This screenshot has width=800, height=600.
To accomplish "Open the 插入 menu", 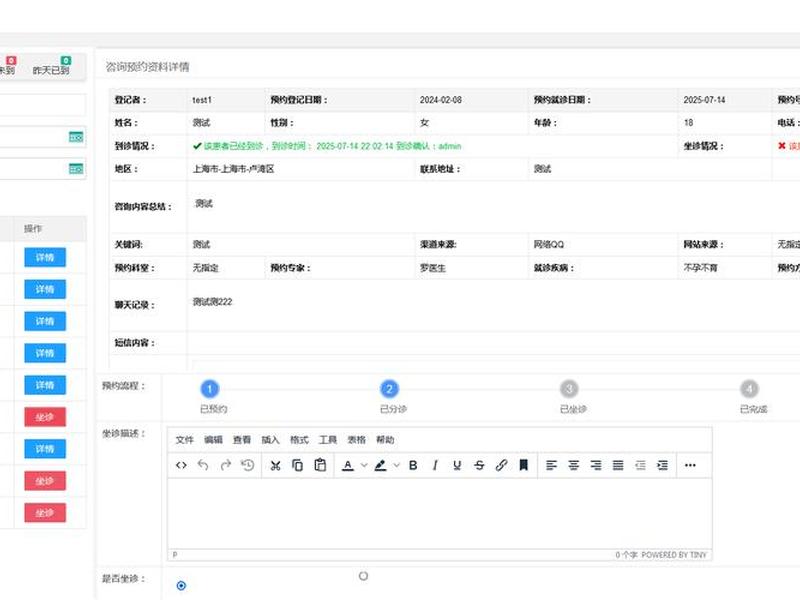I will coord(270,440).
